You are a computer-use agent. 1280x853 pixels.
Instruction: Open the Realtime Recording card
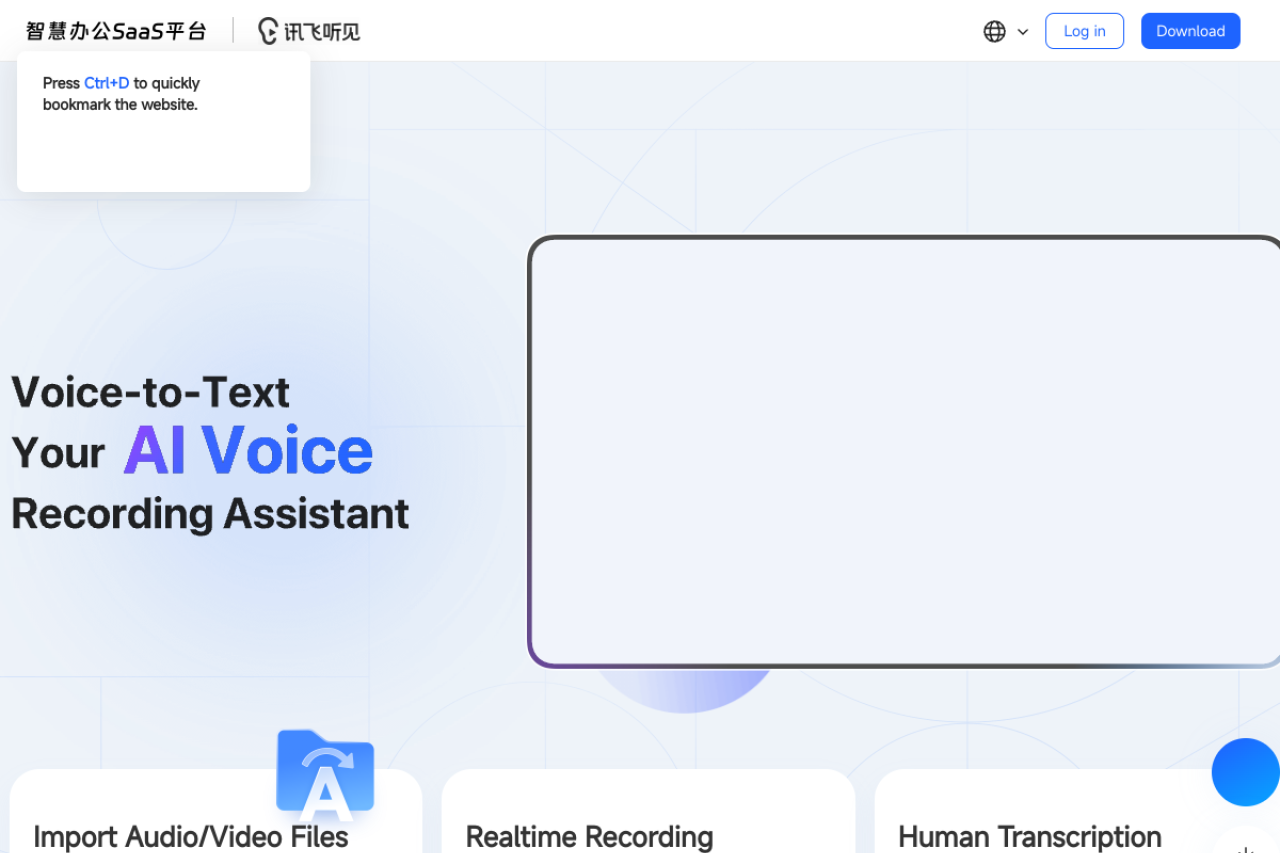tap(648, 811)
